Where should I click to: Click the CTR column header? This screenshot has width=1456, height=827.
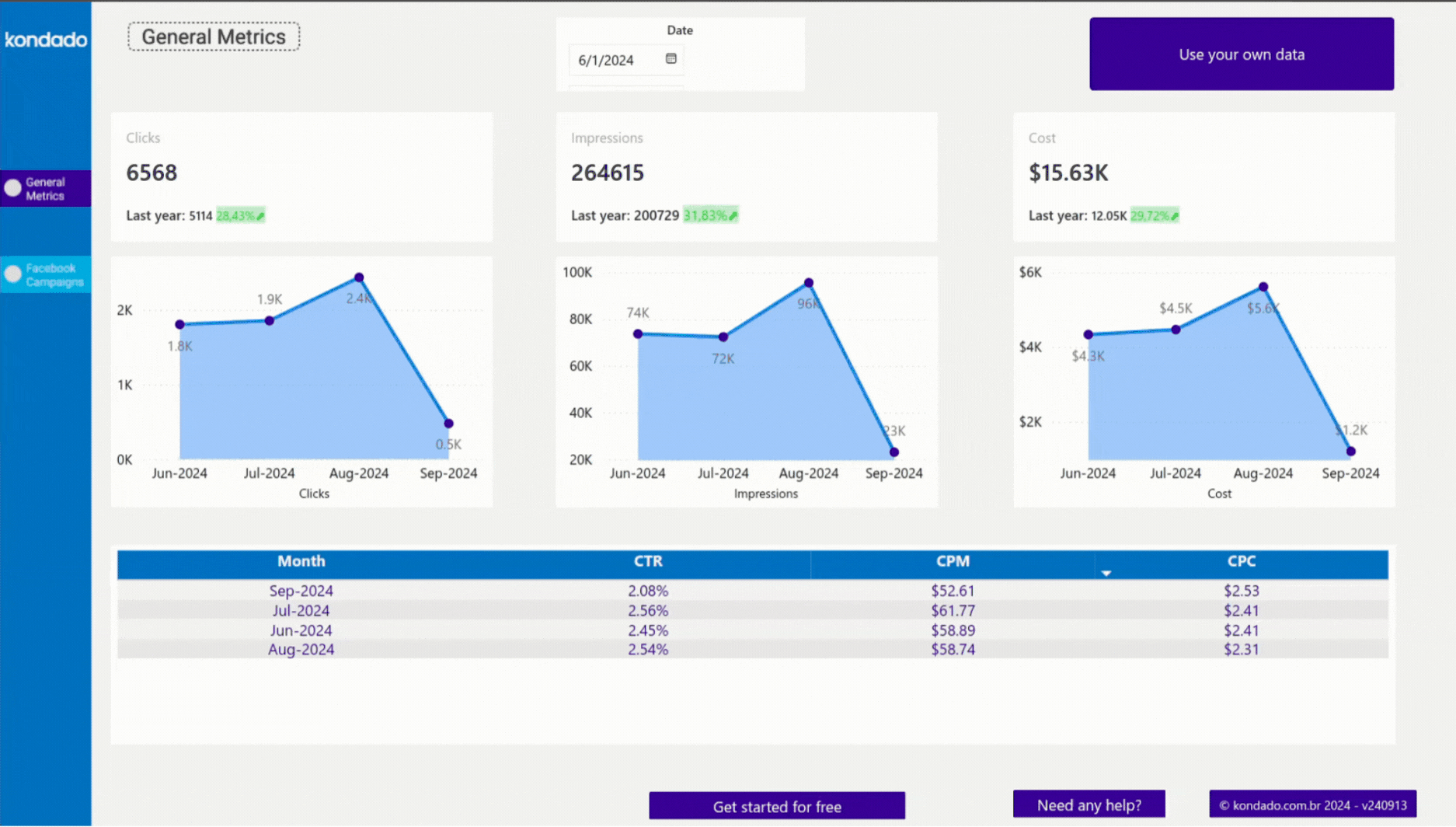(x=648, y=561)
